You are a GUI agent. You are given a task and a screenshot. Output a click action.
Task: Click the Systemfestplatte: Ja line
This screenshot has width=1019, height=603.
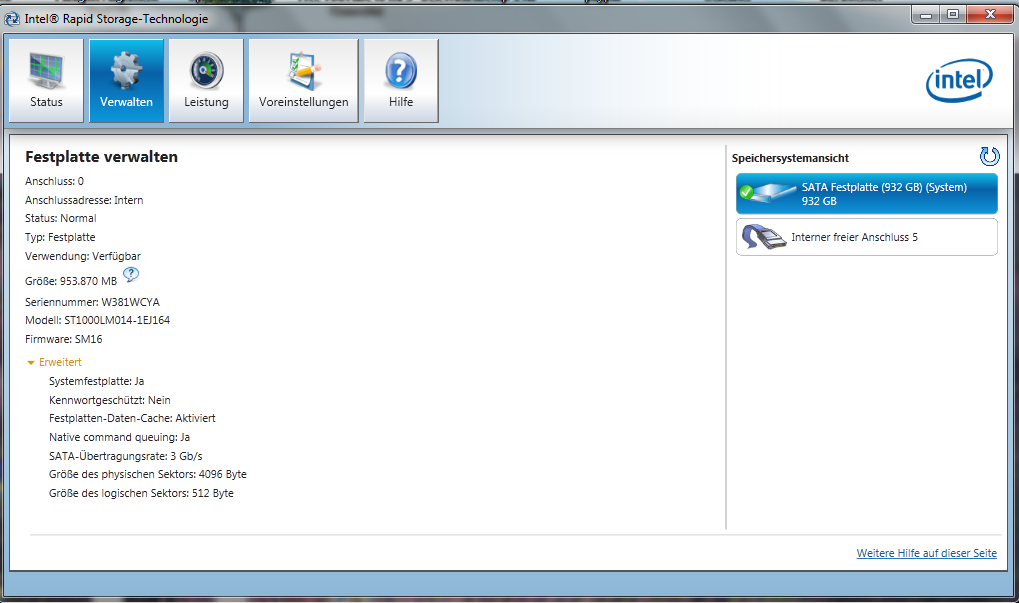tap(97, 381)
